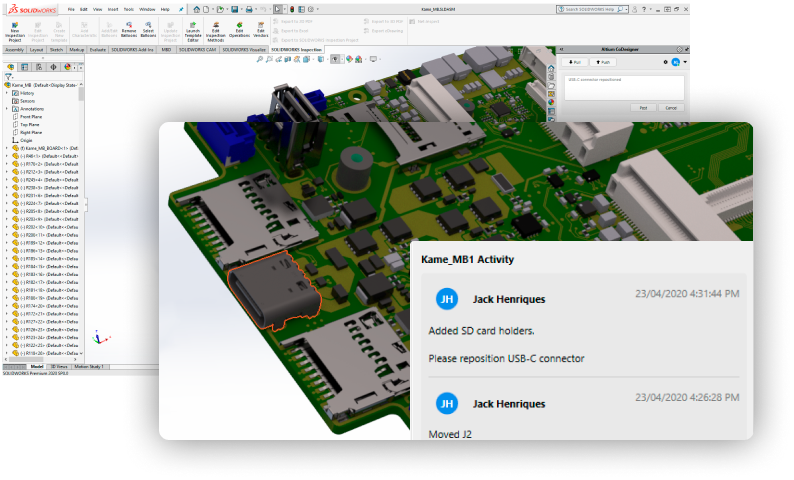
Task: Open Launch Template Editor
Action: [x=192, y=30]
